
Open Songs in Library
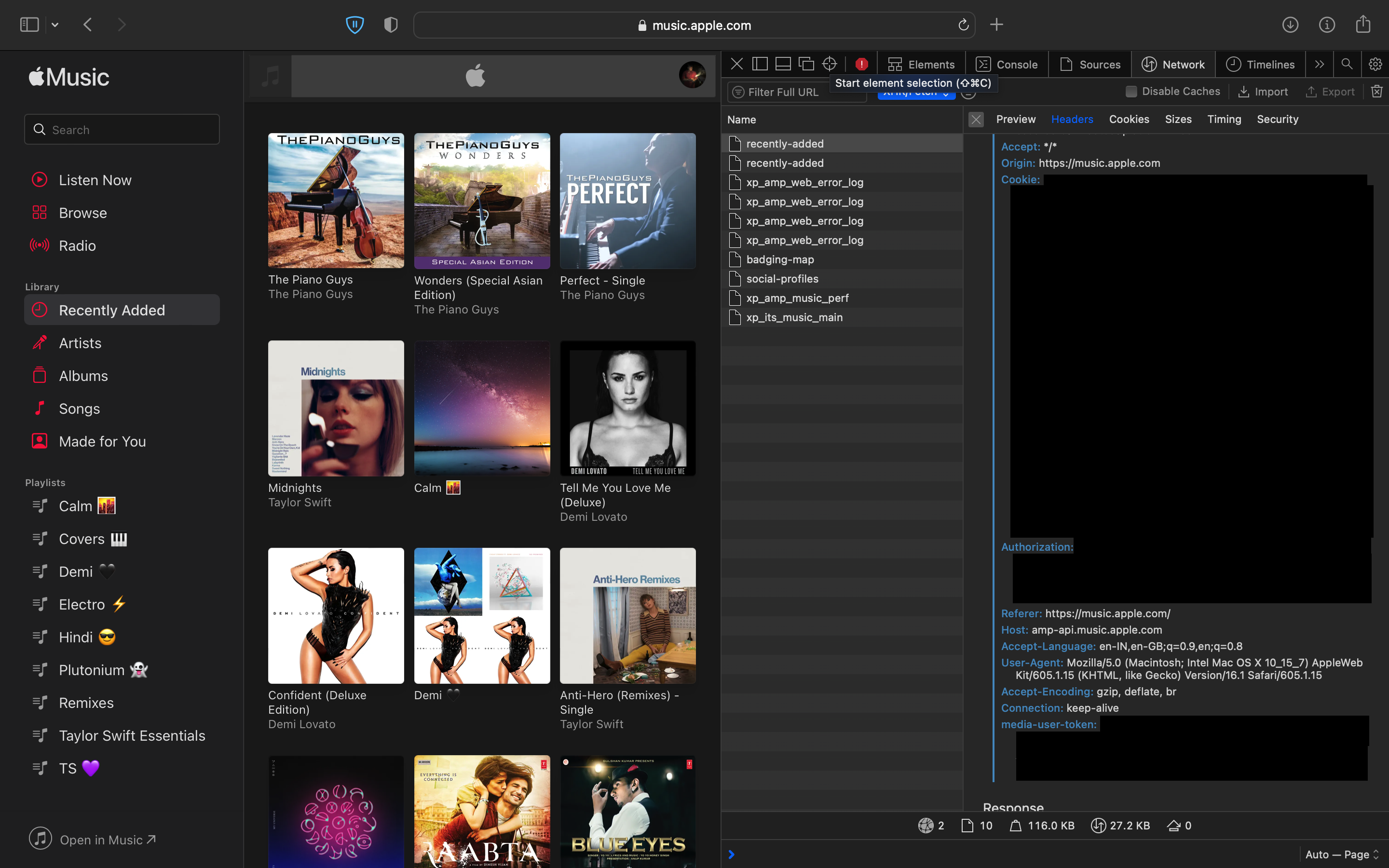point(79,408)
